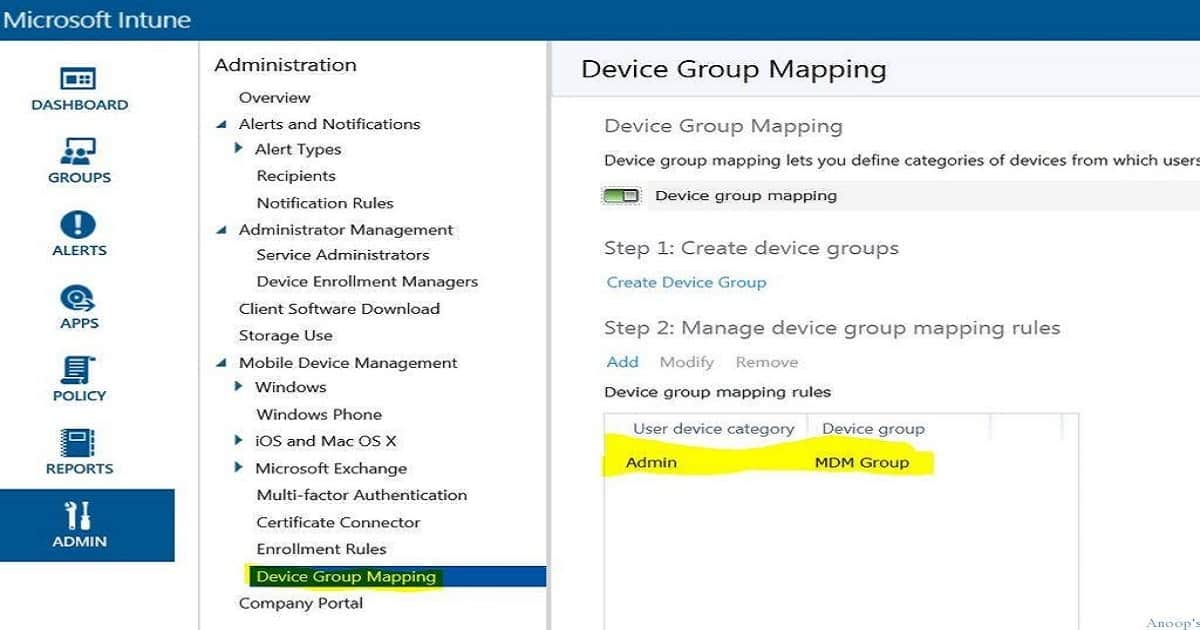Open Certificate Connector
The width and height of the screenshot is (1200, 630).
[338, 522]
